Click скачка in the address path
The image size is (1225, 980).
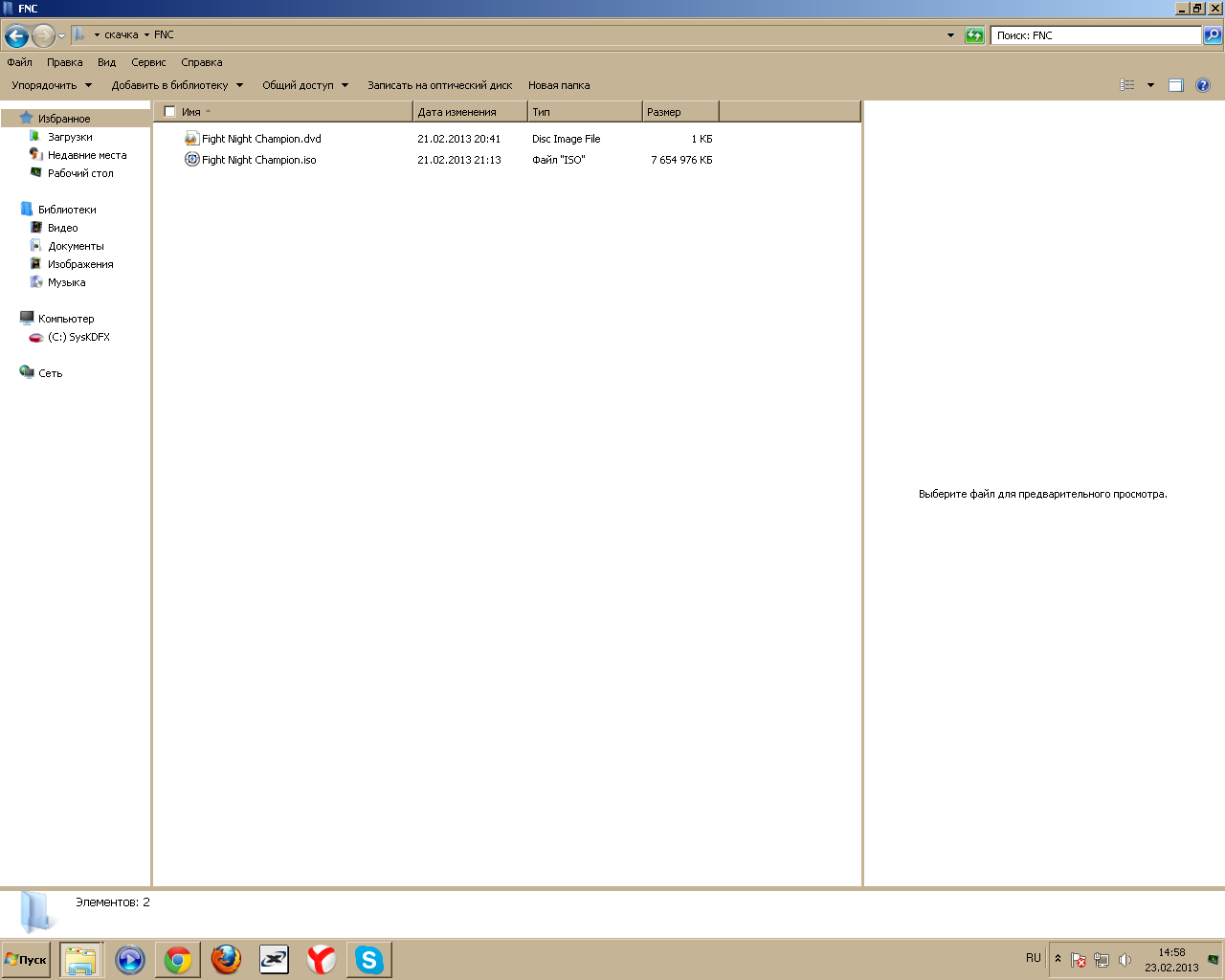click(122, 34)
